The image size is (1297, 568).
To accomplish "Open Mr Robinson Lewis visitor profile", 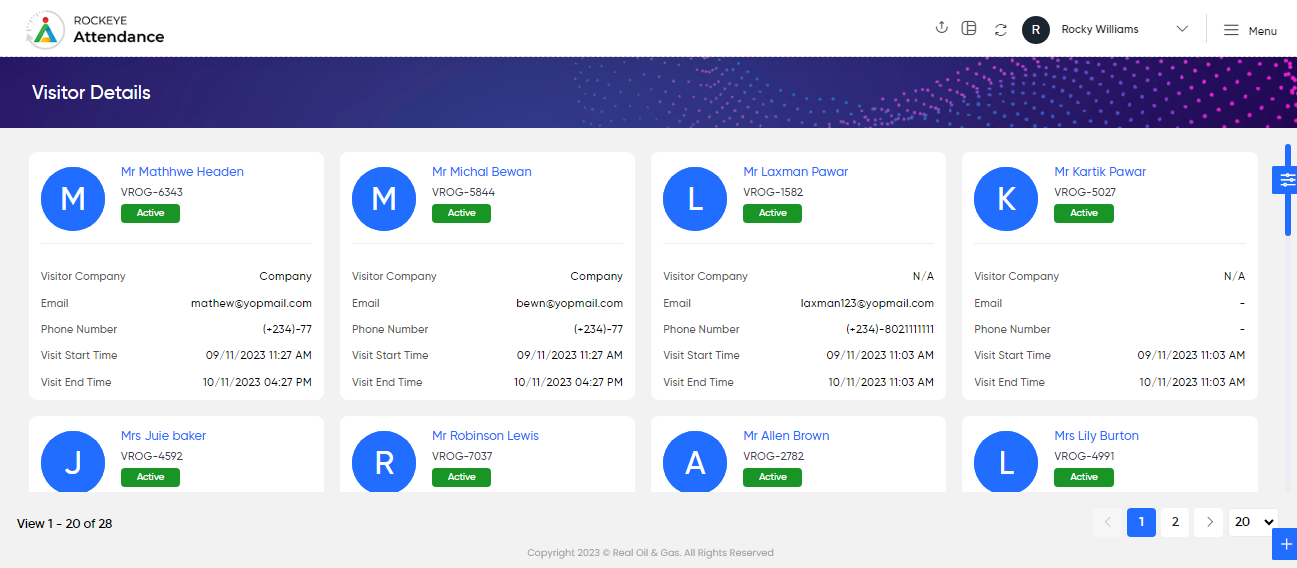I will [485, 435].
